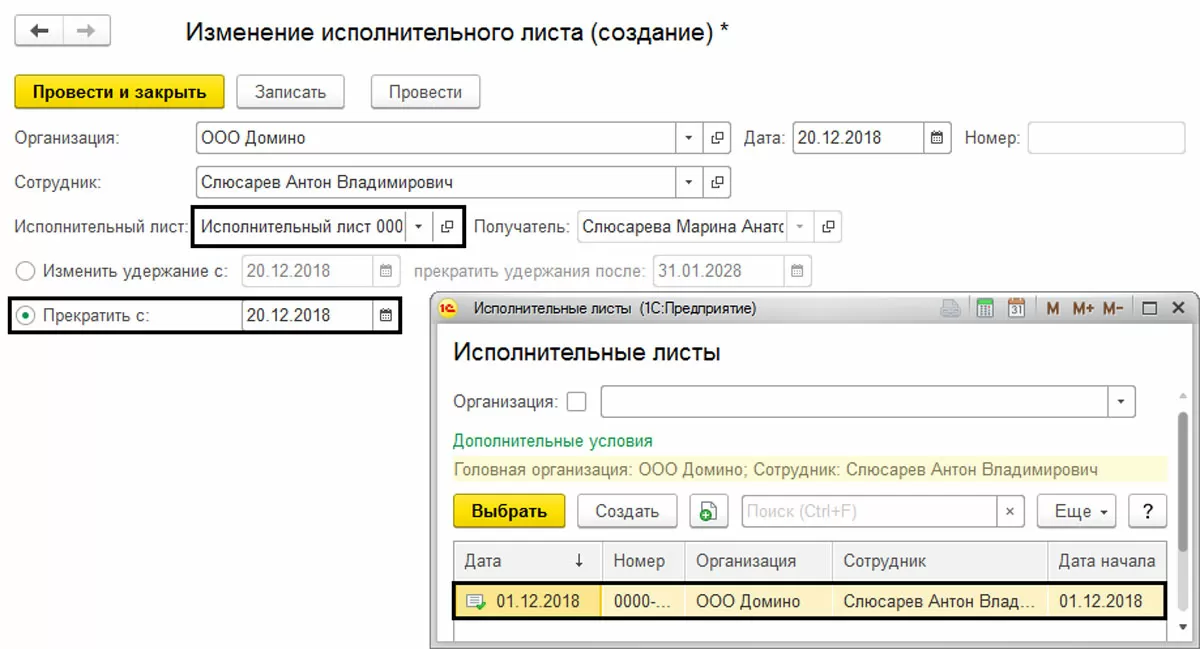Open the Еще dropdown menu
Screen dimensions: 1200x649
pos(1076,511)
